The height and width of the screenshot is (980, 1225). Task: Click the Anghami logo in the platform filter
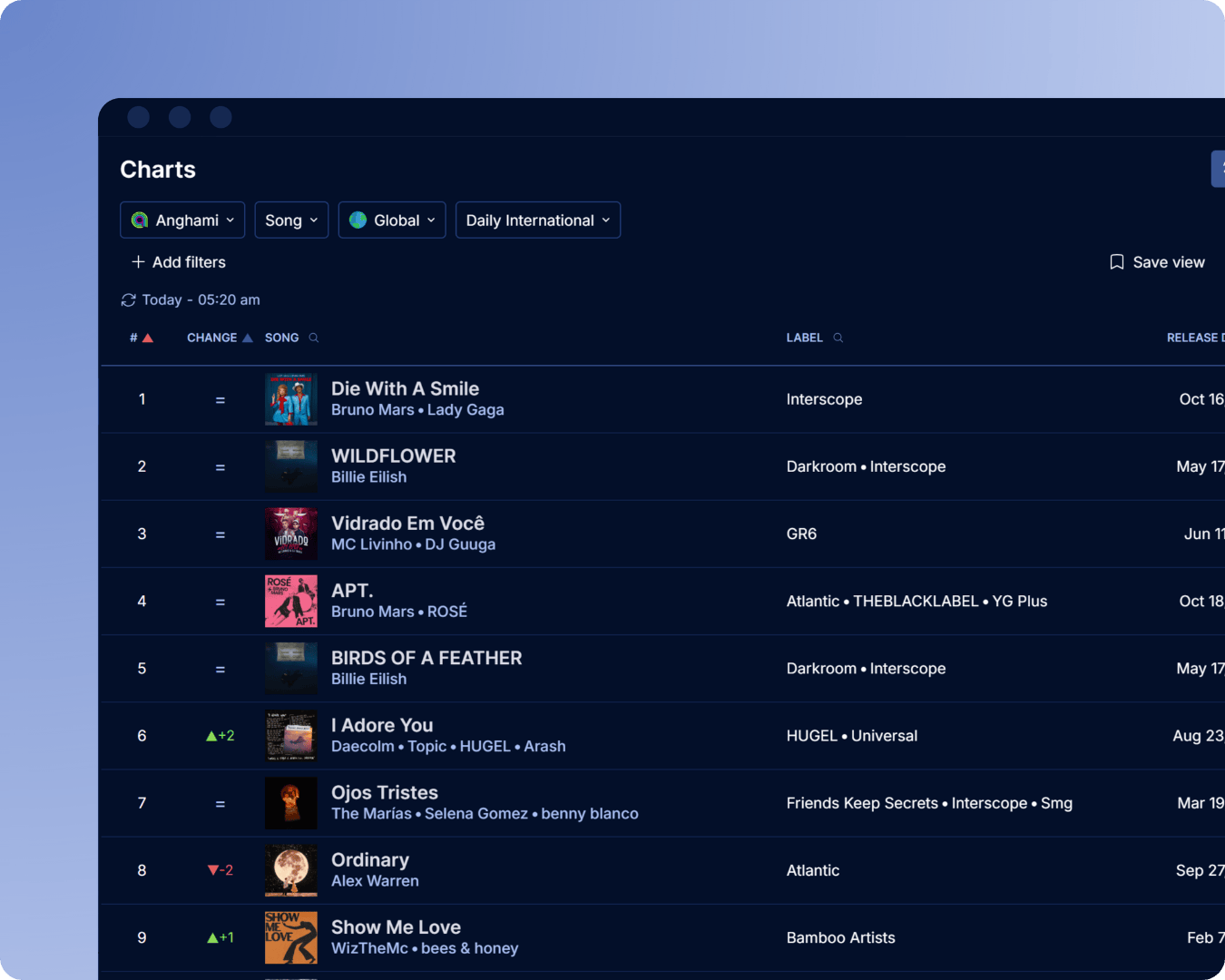[140, 220]
